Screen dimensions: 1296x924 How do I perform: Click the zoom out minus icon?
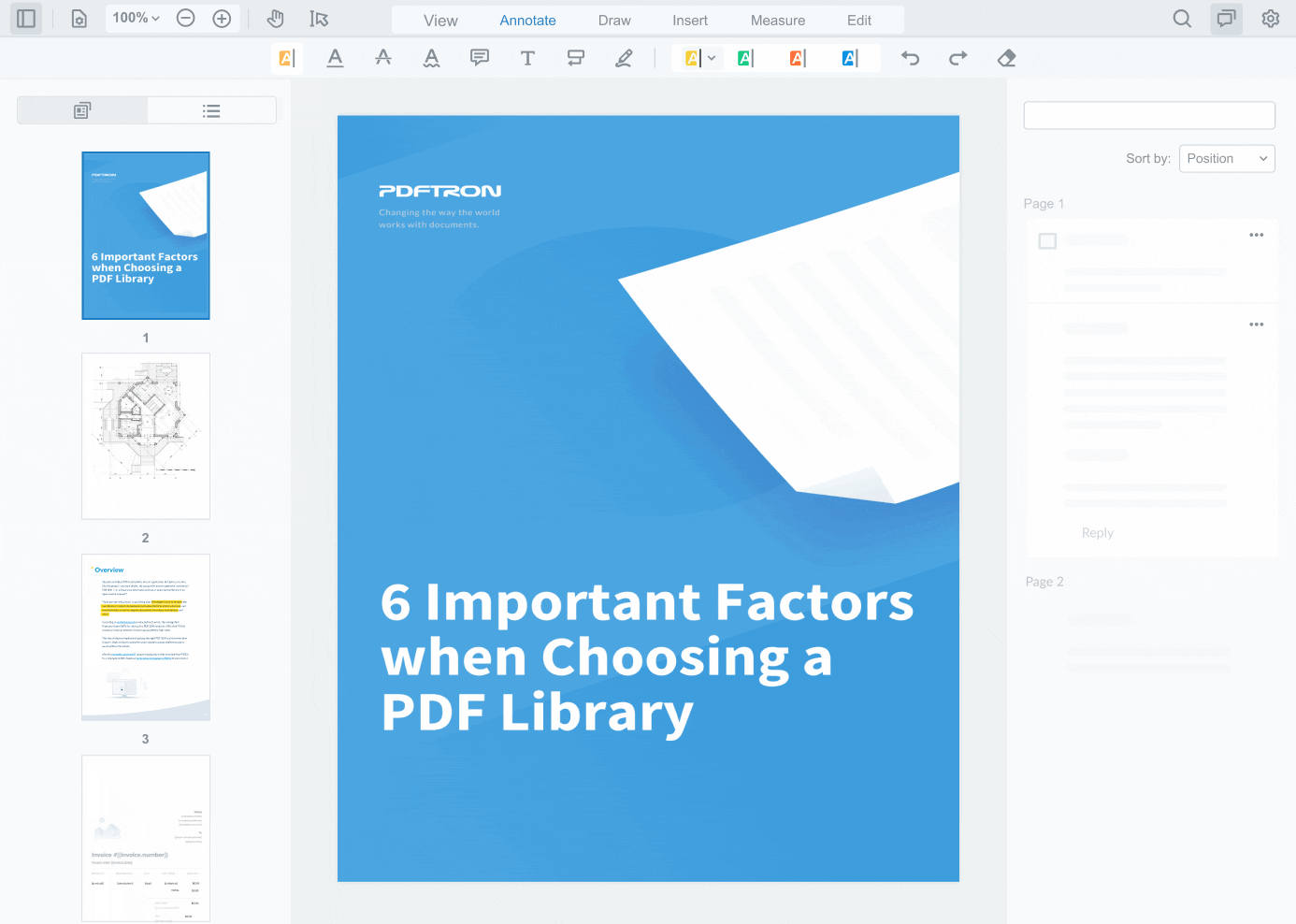point(186,19)
